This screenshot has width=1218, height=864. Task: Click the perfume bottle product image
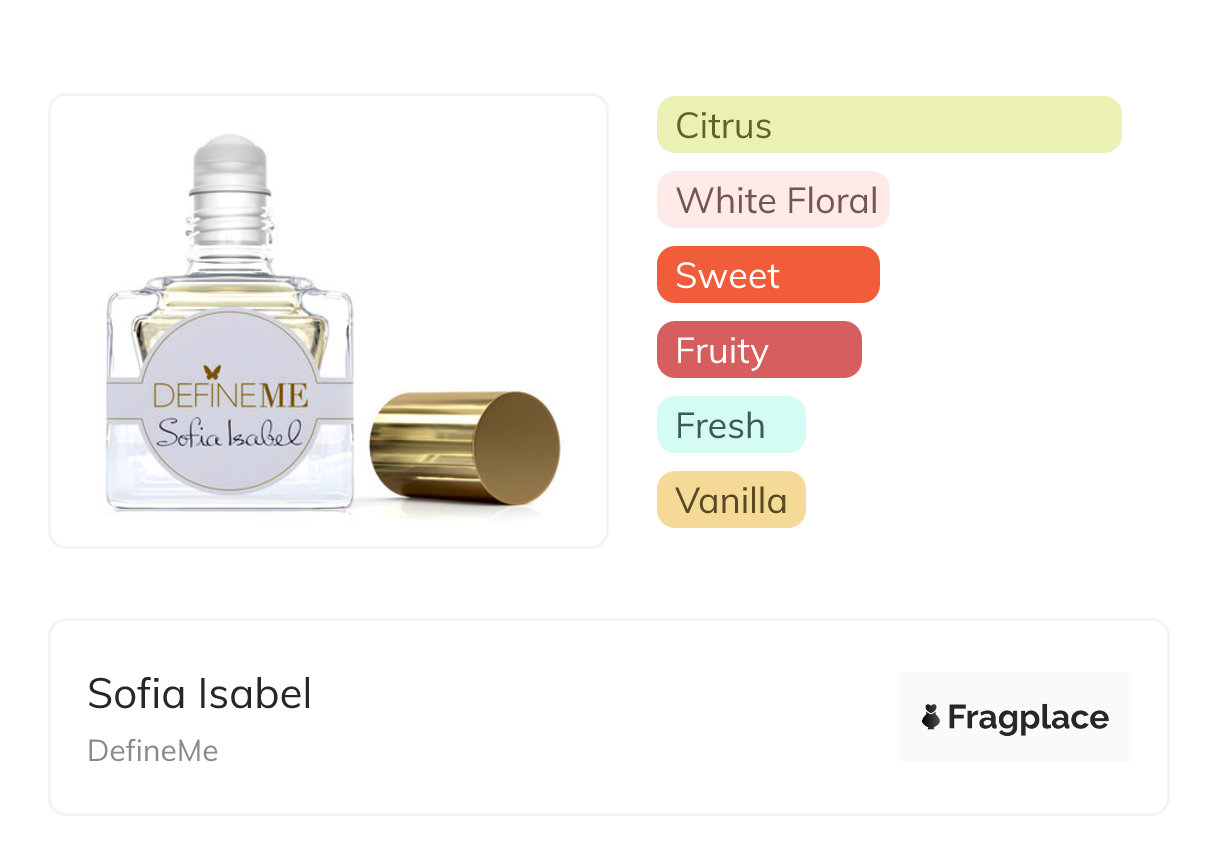coord(328,320)
